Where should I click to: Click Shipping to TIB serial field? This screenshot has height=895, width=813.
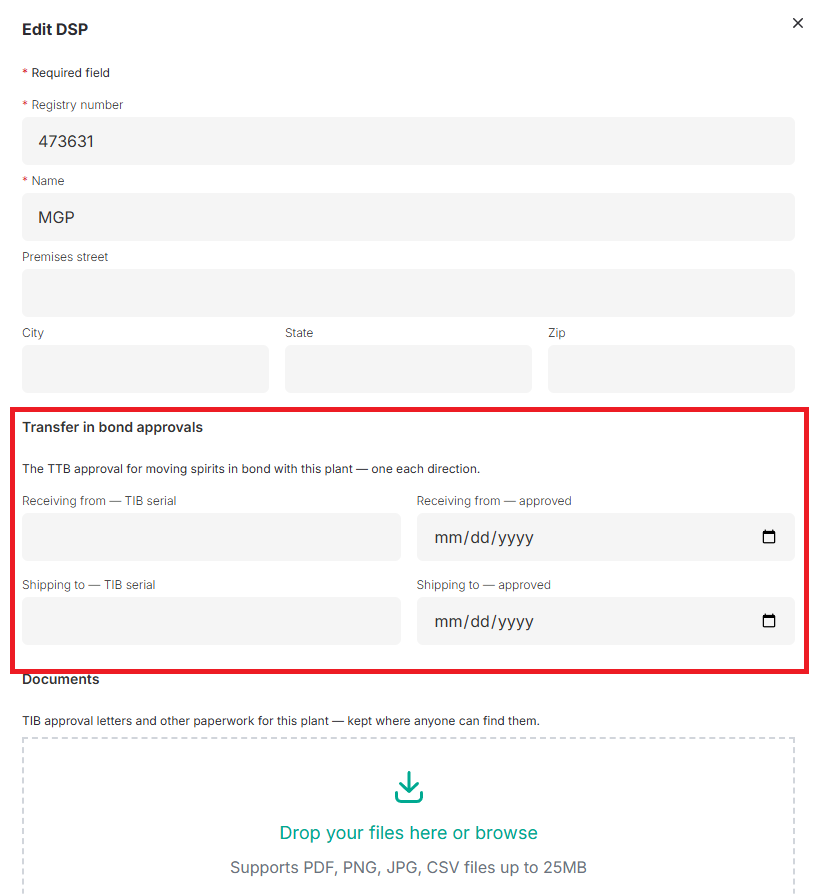click(x=211, y=621)
